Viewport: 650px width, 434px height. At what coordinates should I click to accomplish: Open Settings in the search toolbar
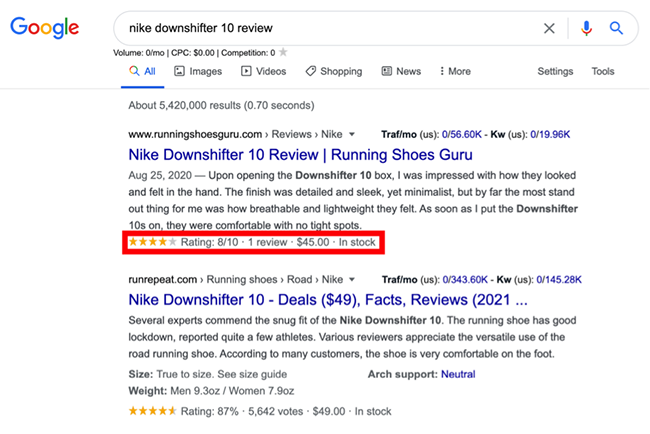pyautogui.click(x=555, y=71)
